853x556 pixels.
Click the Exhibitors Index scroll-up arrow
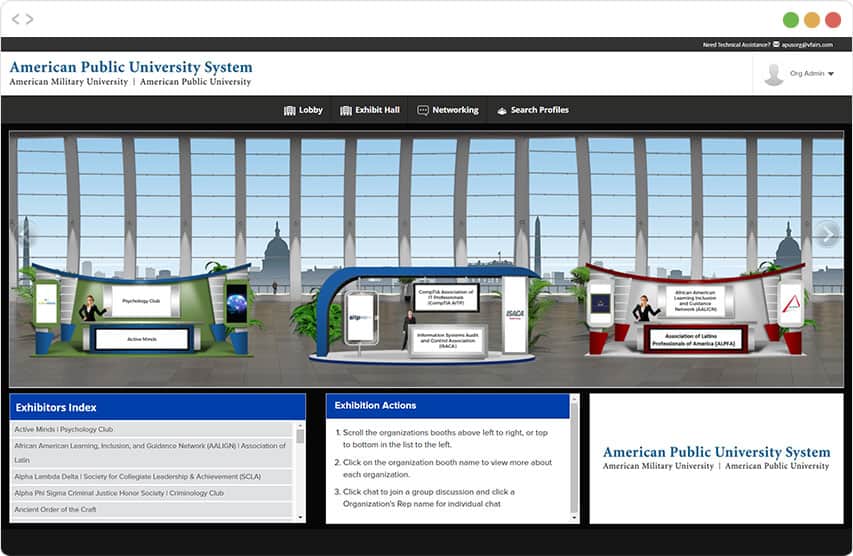(x=300, y=425)
